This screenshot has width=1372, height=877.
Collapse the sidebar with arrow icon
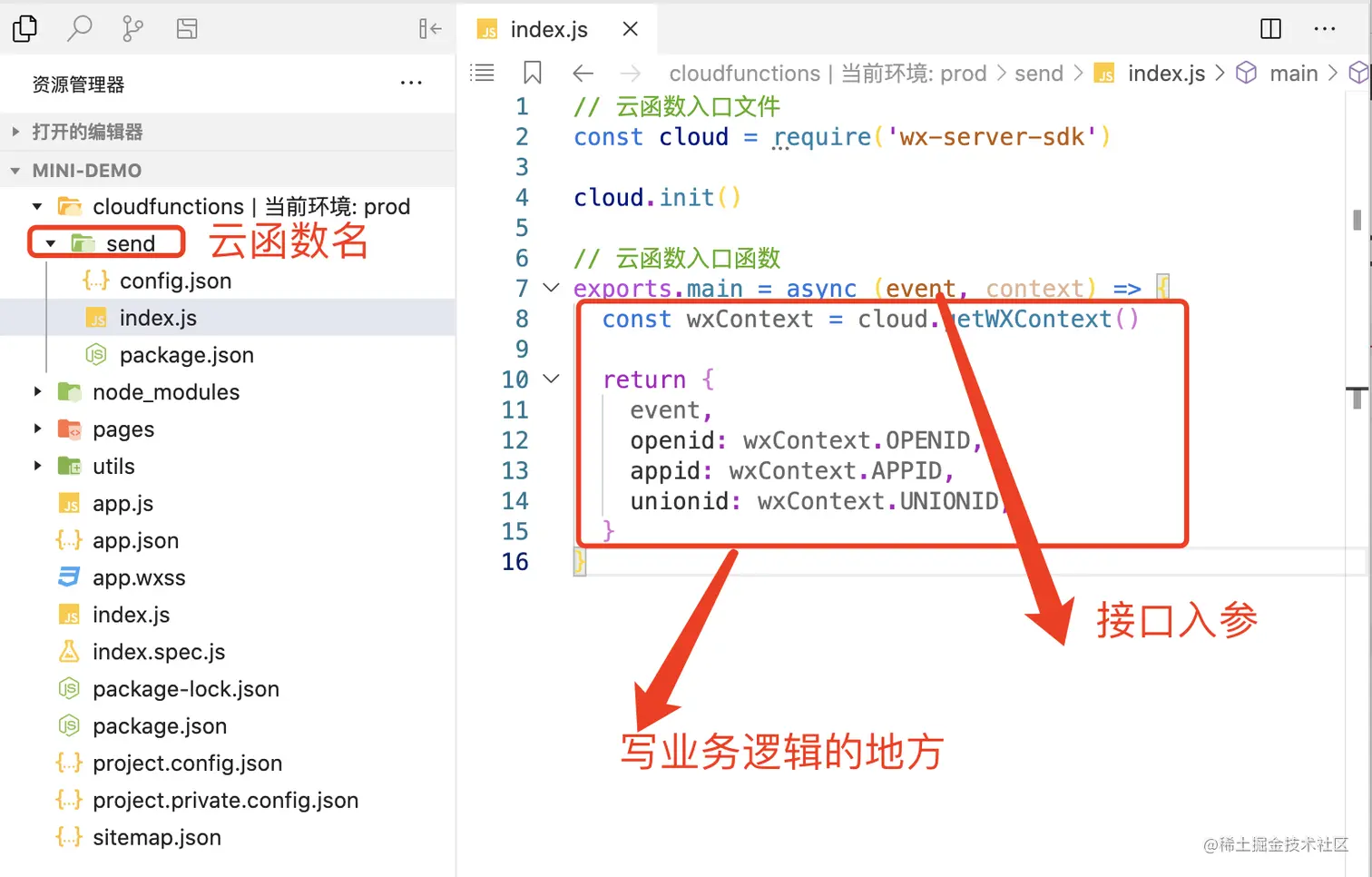click(x=430, y=29)
